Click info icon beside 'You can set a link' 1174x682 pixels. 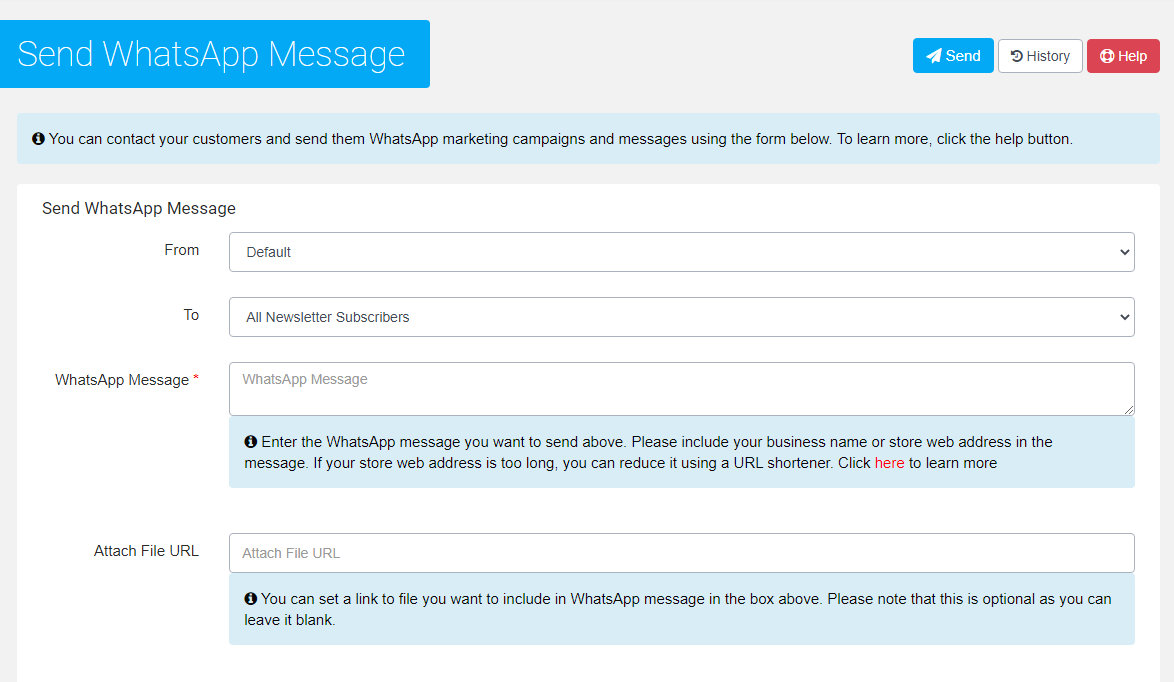coord(251,598)
